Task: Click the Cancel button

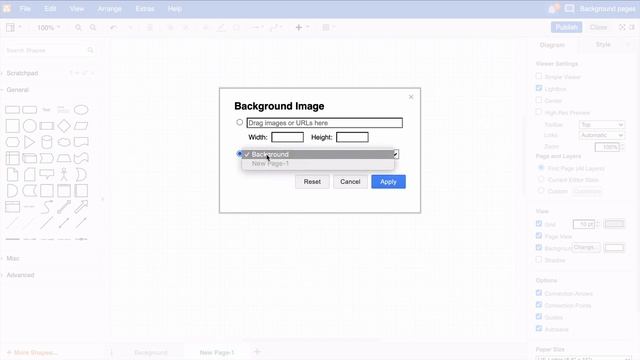Action: [350, 182]
